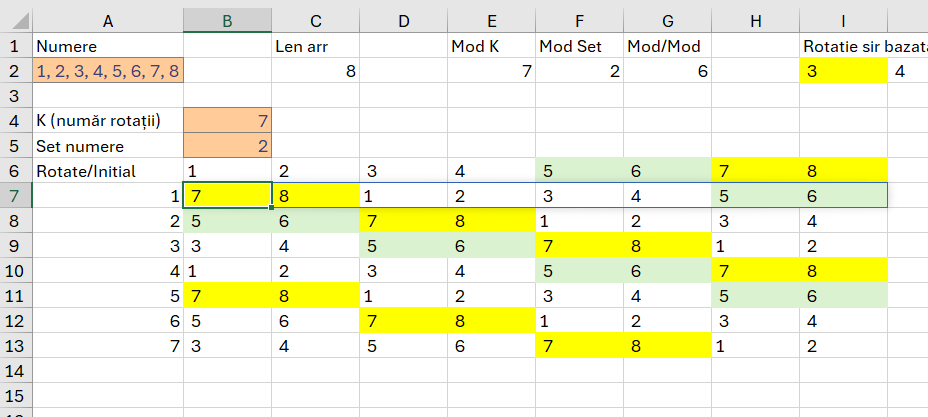This screenshot has width=928, height=417.
Task: Select entire row 3 via header
Action: coord(14,95)
